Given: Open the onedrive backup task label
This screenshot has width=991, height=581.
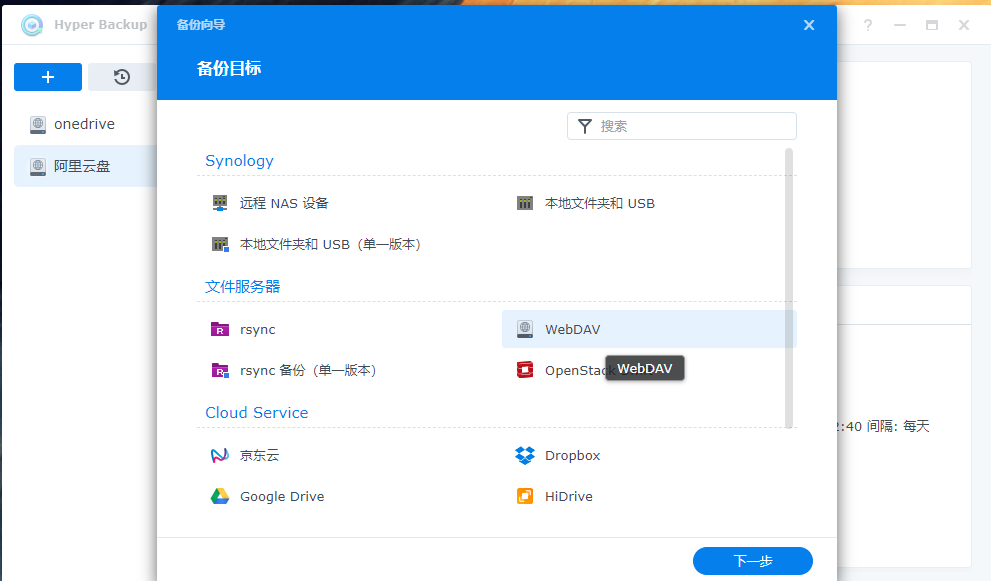Looking at the screenshot, I should (x=85, y=124).
